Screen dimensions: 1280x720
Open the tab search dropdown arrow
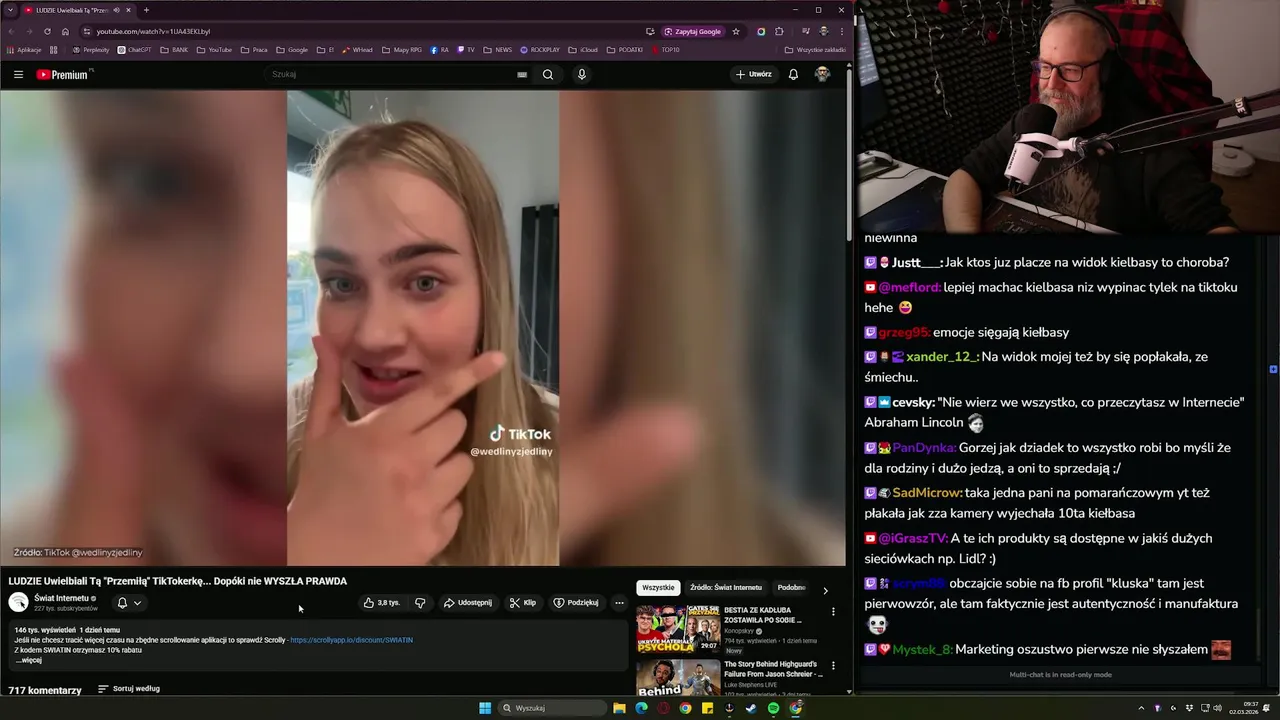tap(9, 10)
